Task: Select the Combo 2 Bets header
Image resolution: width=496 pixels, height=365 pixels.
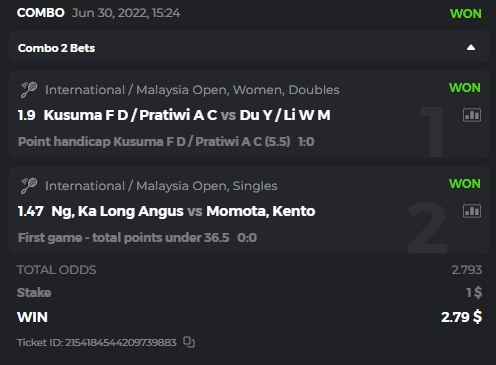Action: click(x=249, y=47)
